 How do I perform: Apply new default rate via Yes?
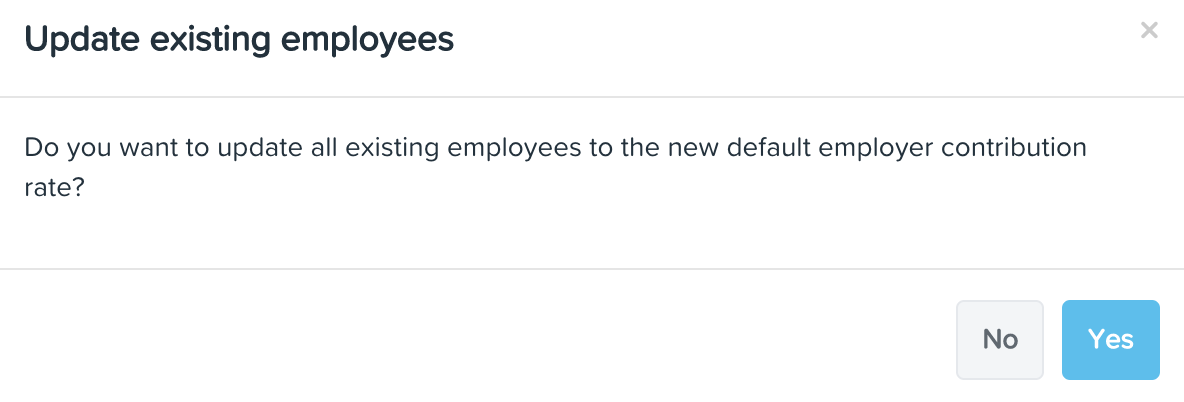(x=1110, y=339)
